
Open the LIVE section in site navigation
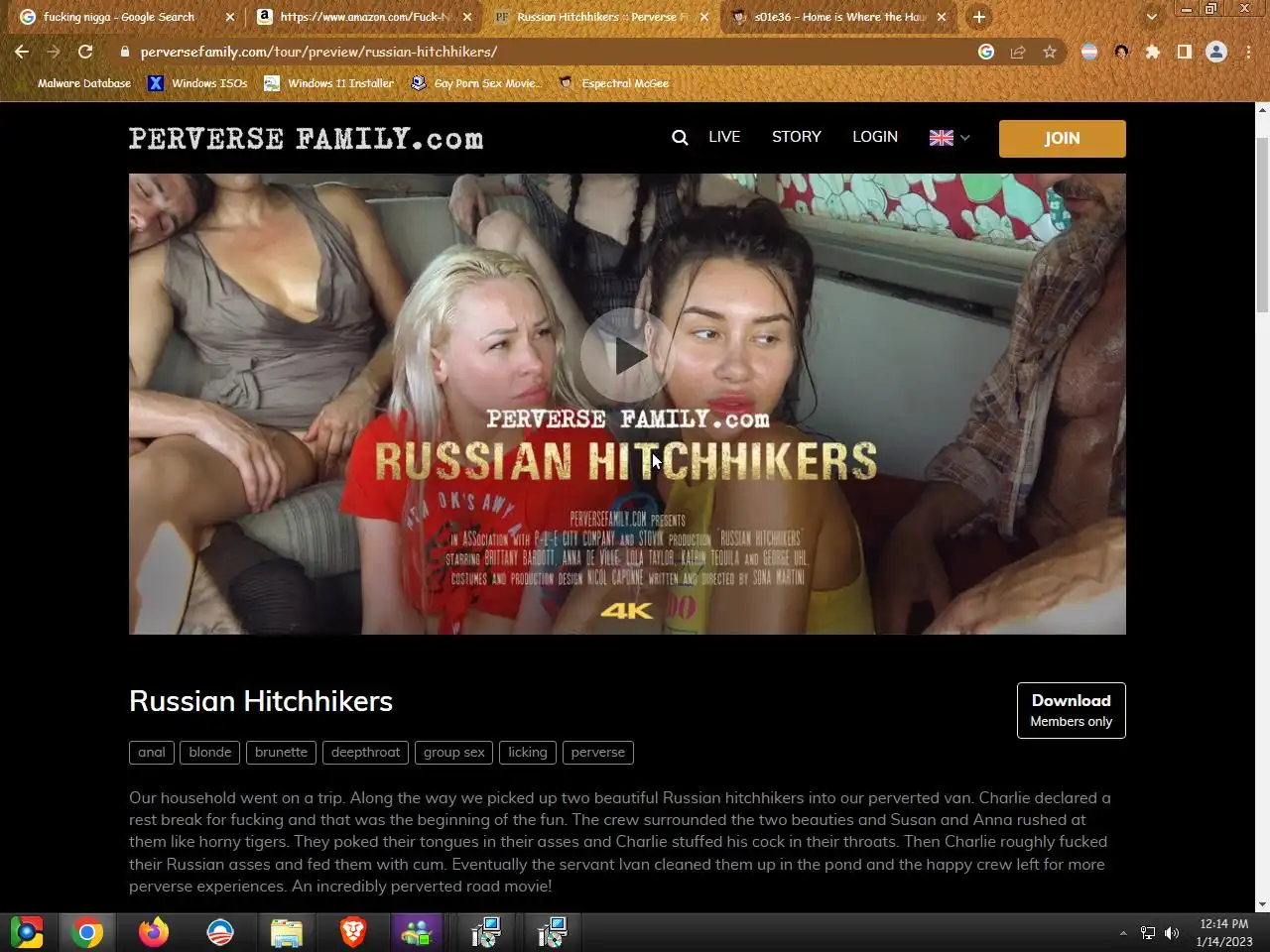point(724,137)
